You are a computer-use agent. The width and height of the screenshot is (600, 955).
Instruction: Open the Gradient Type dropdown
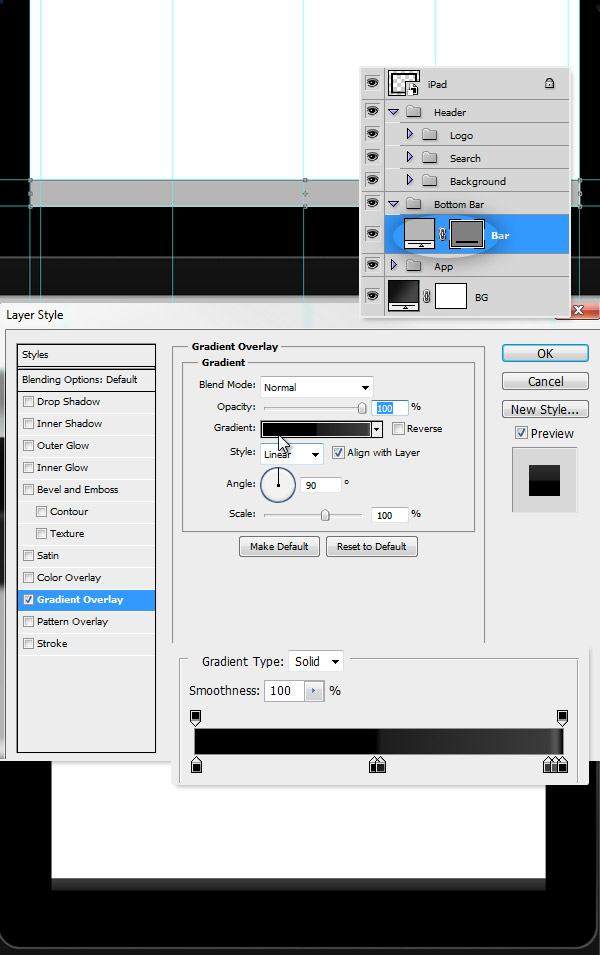pyautogui.click(x=316, y=661)
